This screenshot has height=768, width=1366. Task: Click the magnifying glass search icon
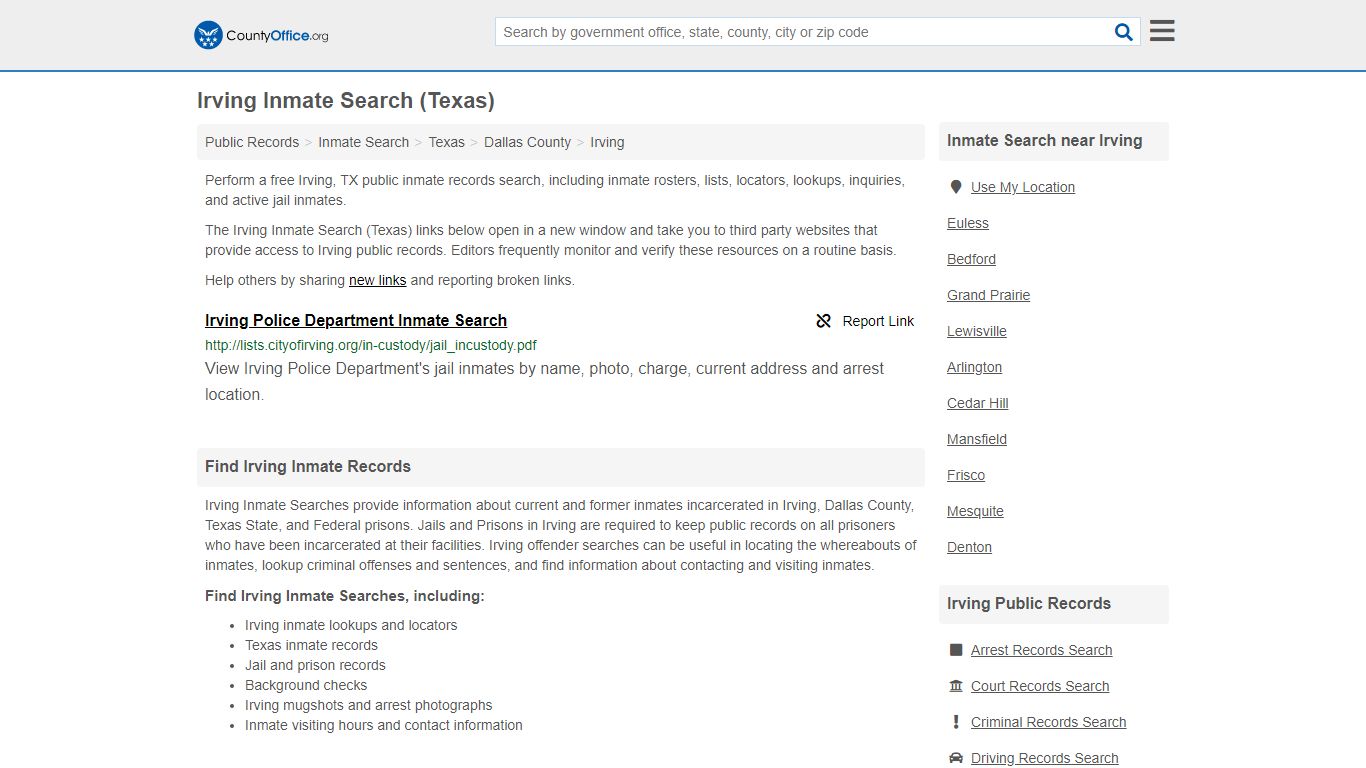click(1124, 32)
